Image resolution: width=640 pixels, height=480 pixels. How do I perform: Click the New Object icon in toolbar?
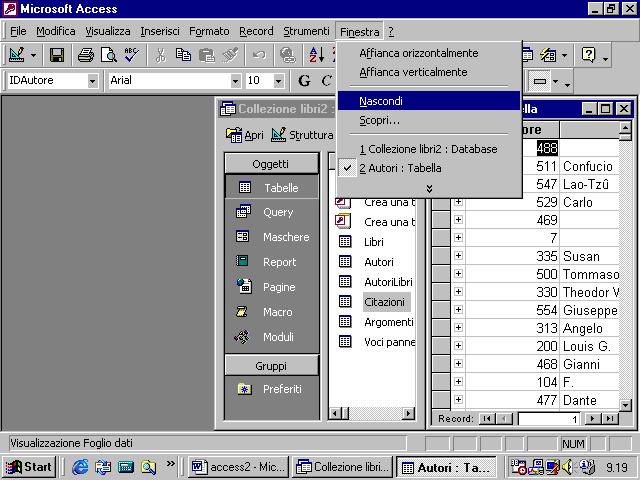[x=548, y=54]
